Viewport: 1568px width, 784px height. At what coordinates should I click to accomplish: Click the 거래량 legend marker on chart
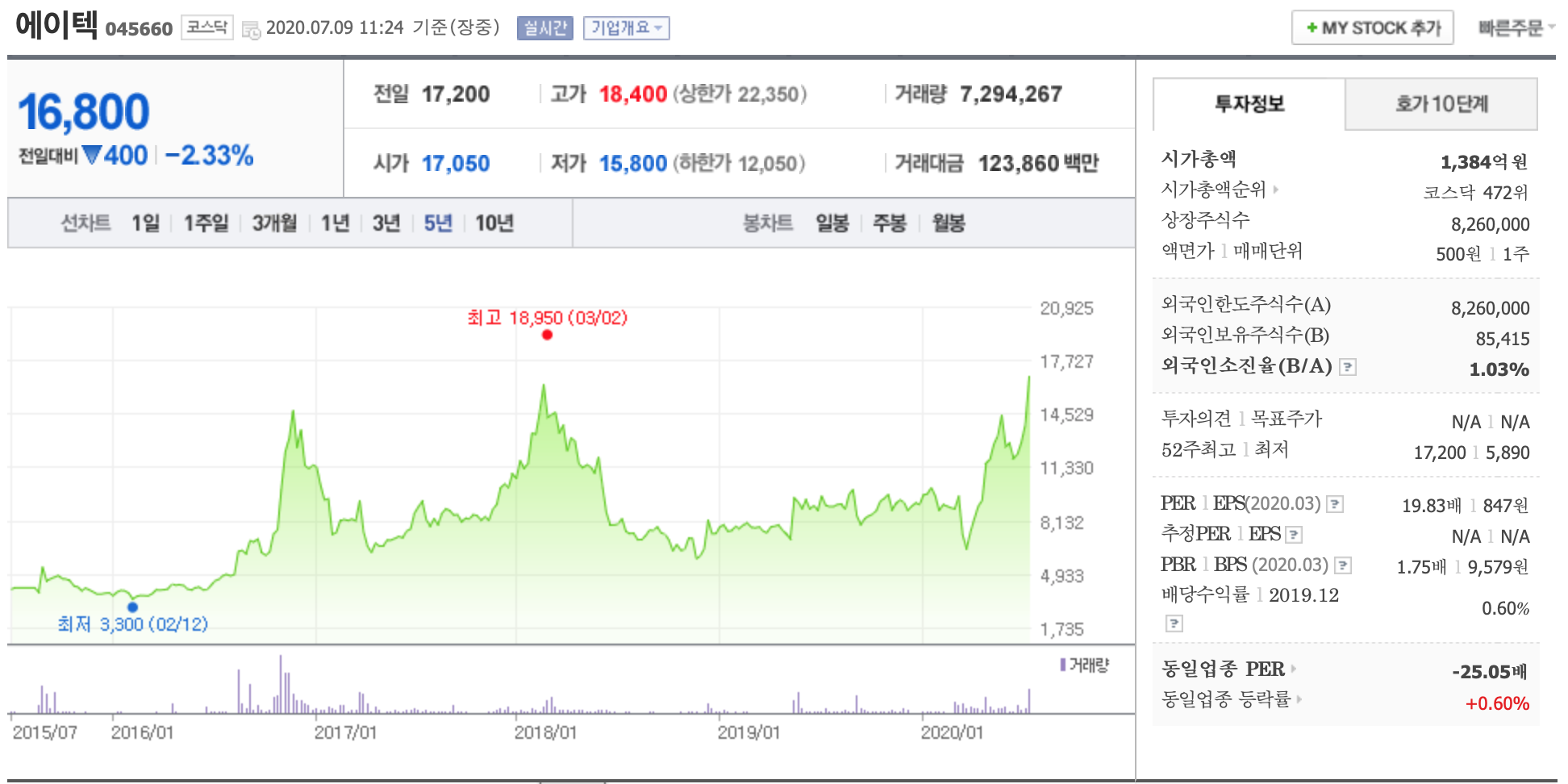(x=1063, y=665)
